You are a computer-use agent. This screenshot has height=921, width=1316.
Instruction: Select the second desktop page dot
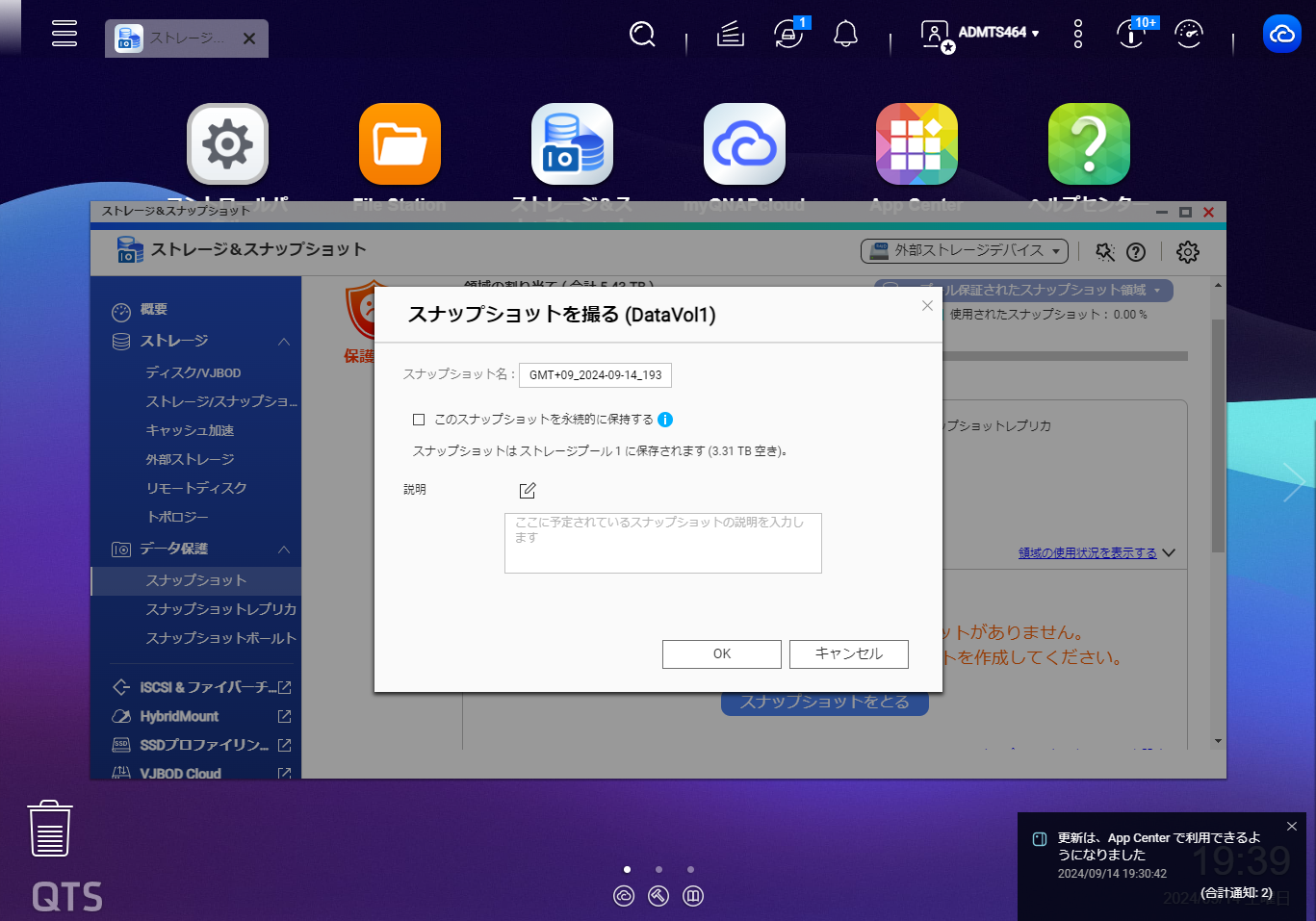point(658,869)
